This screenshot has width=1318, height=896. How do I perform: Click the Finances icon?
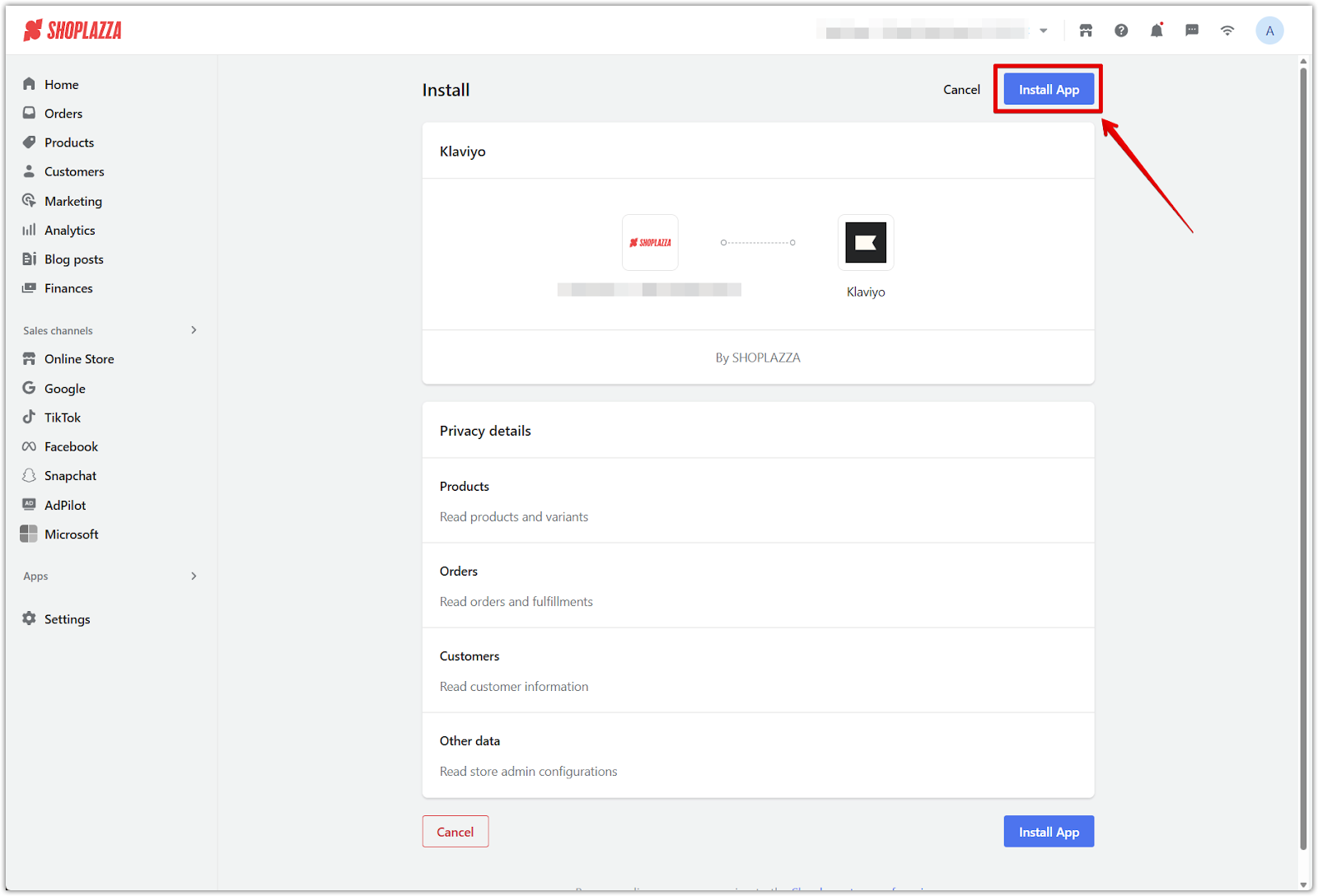coord(30,288)
